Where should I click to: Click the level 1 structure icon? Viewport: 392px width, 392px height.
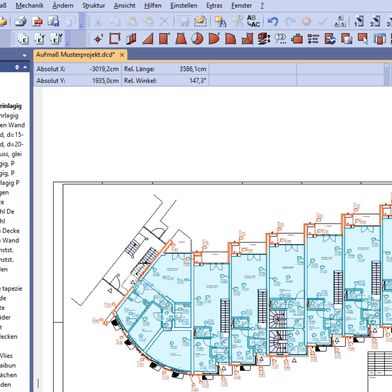pos(359,21)
